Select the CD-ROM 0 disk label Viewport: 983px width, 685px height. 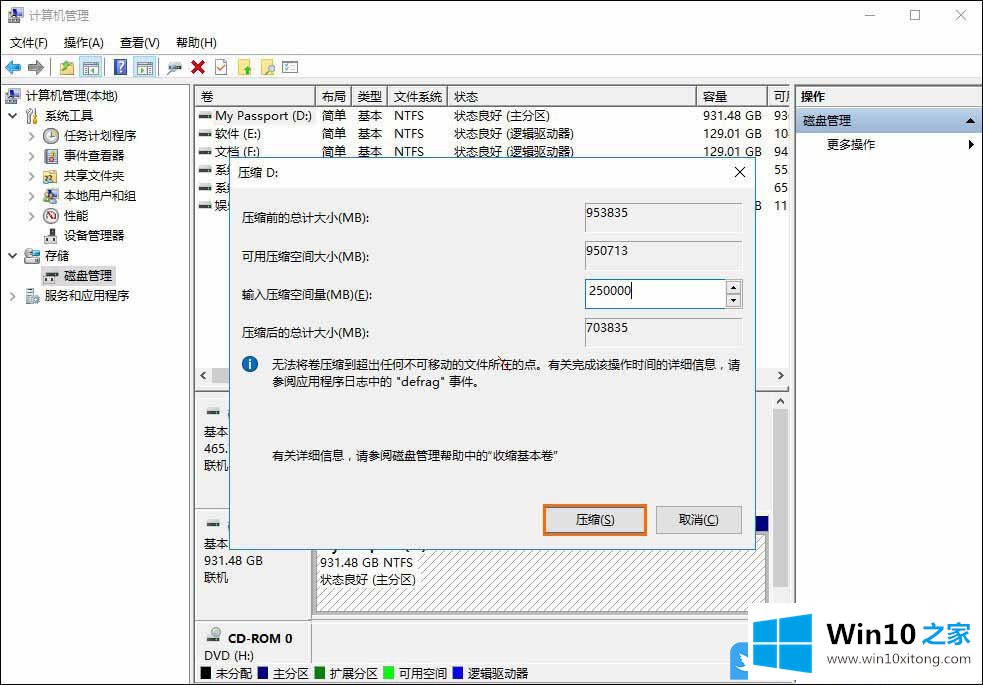pyautogui.click(x=260, y=639)
